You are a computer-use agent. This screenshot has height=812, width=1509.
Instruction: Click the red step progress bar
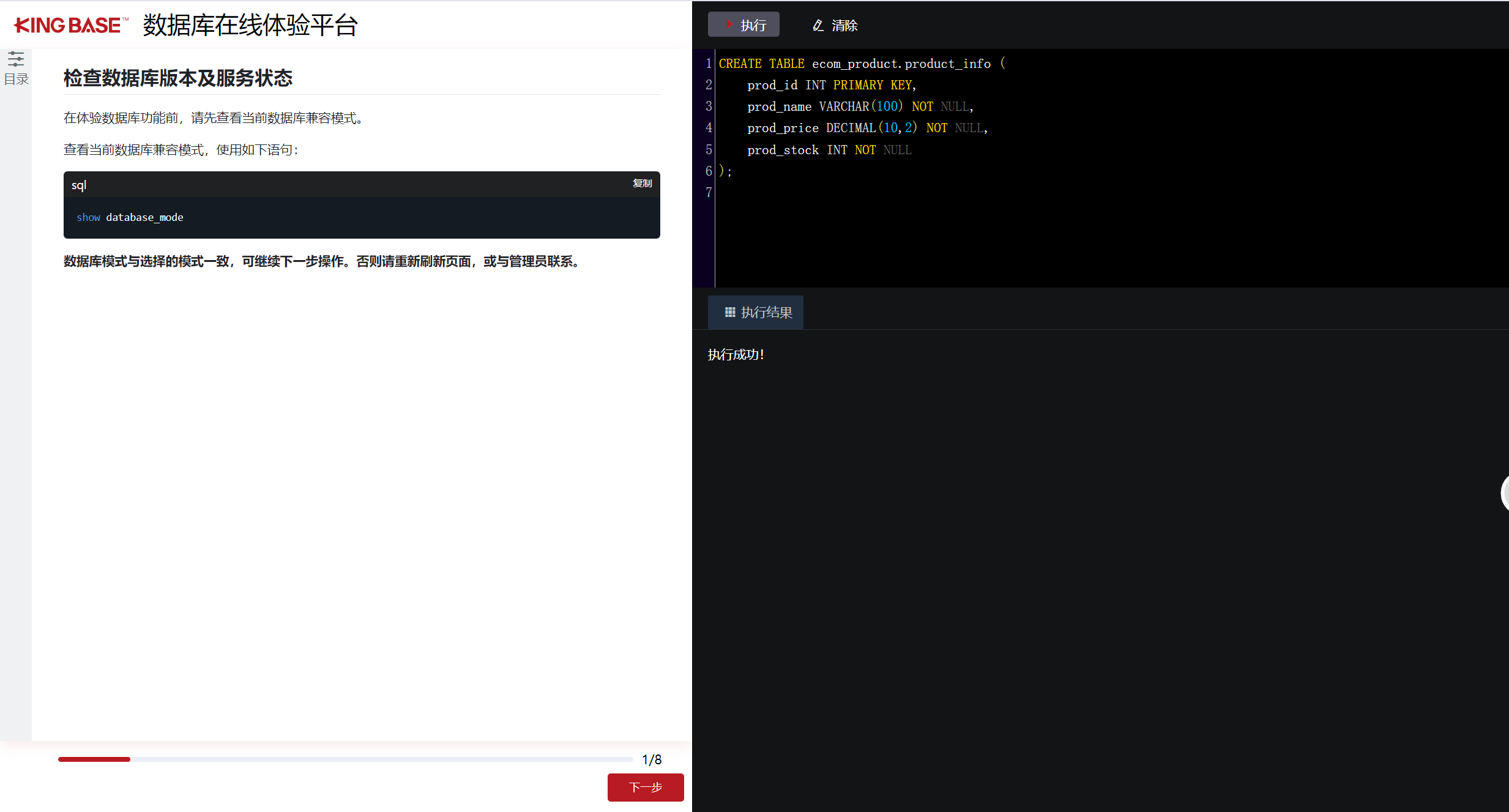tap(94, 759)
